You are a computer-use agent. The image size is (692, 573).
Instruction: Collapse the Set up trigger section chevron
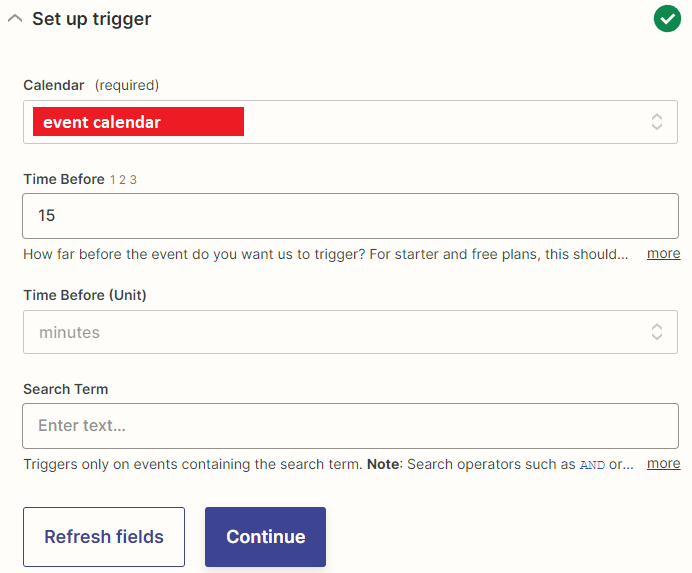[x=15, y=19]
